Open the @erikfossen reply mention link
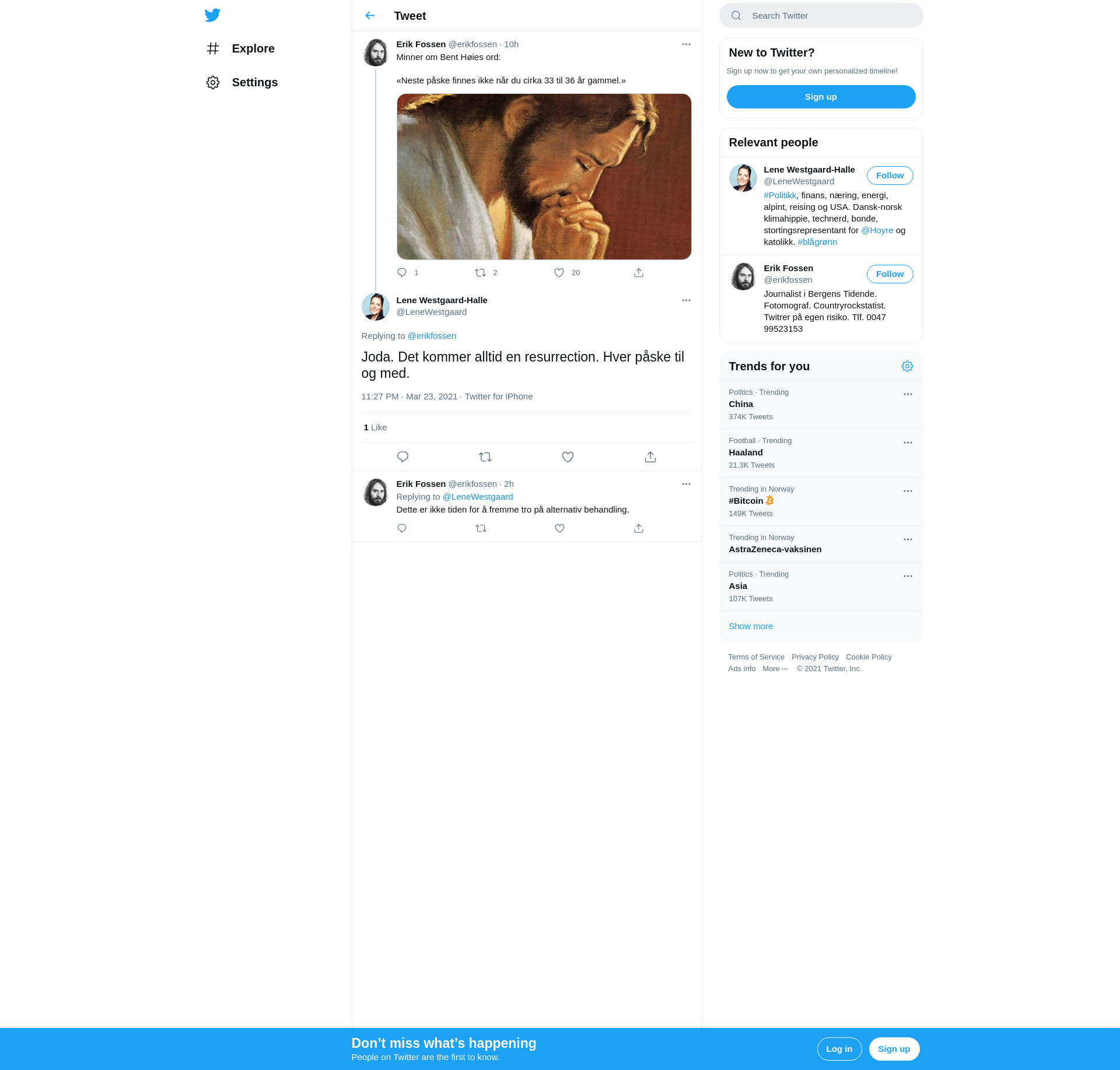This screenshot has width=1120, height=1070. 432,336
